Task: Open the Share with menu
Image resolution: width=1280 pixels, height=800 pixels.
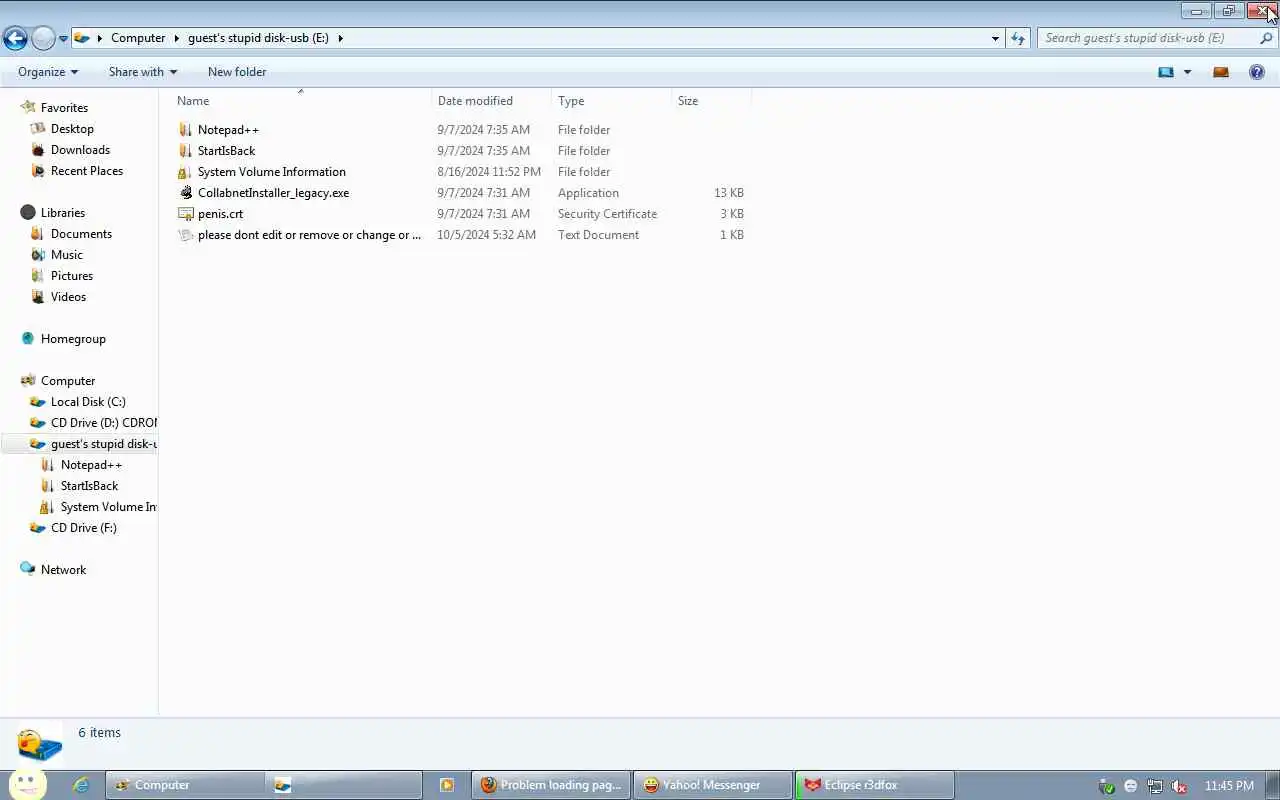Action: pos(143,72)
